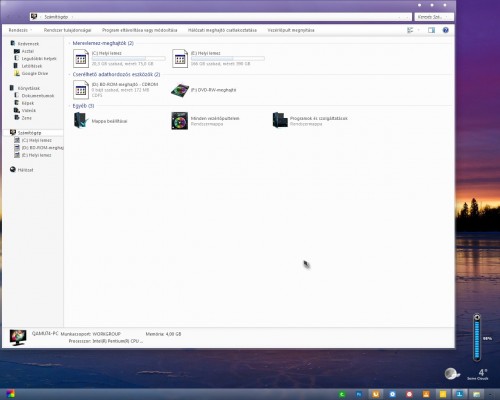The width and height of the screenshot is (500, 400).
Task: Adjust the blue volume gadget slider
Action: click(x=477, y=338)
